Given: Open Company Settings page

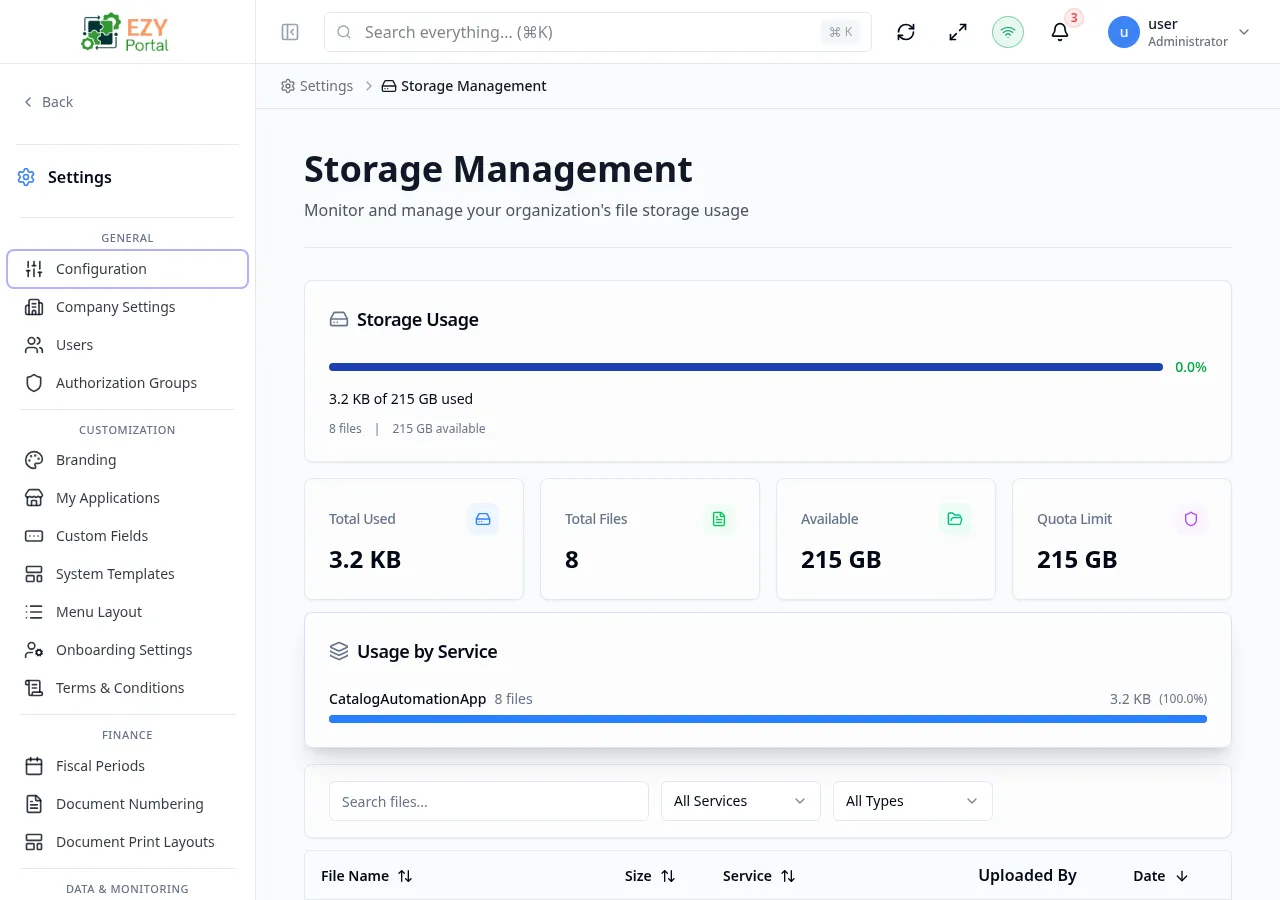Looking at the screenshot, I should 127,307.
